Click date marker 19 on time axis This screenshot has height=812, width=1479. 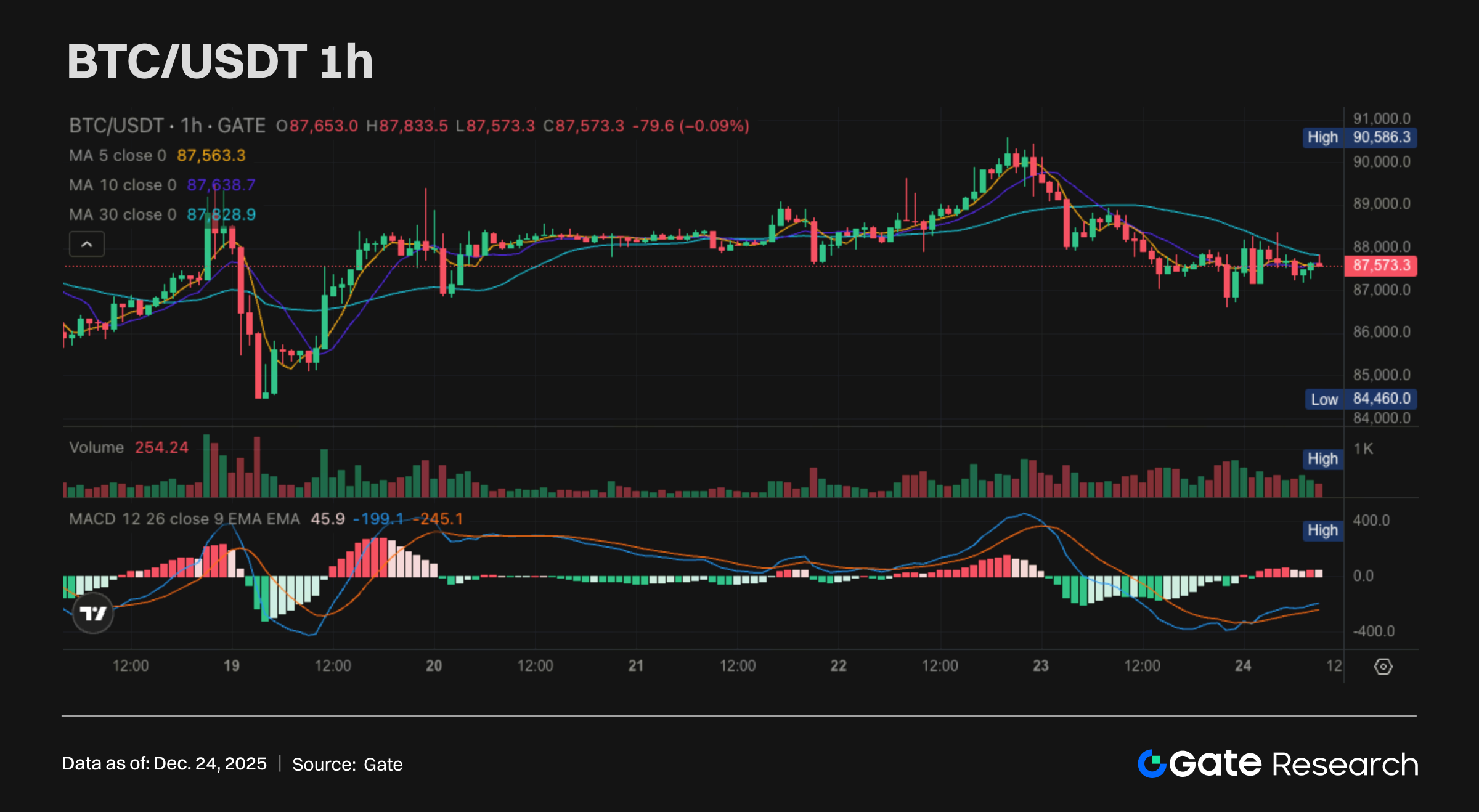pyautogui.click(x=232, y=665)
